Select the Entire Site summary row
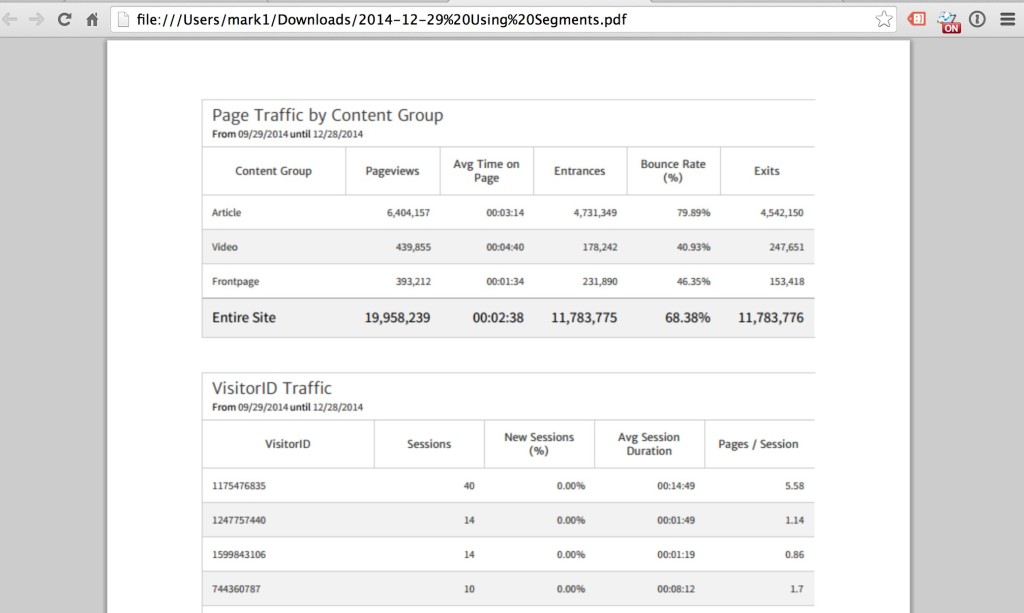Viewport: 1024px width, 613px height. coord(508,318)
